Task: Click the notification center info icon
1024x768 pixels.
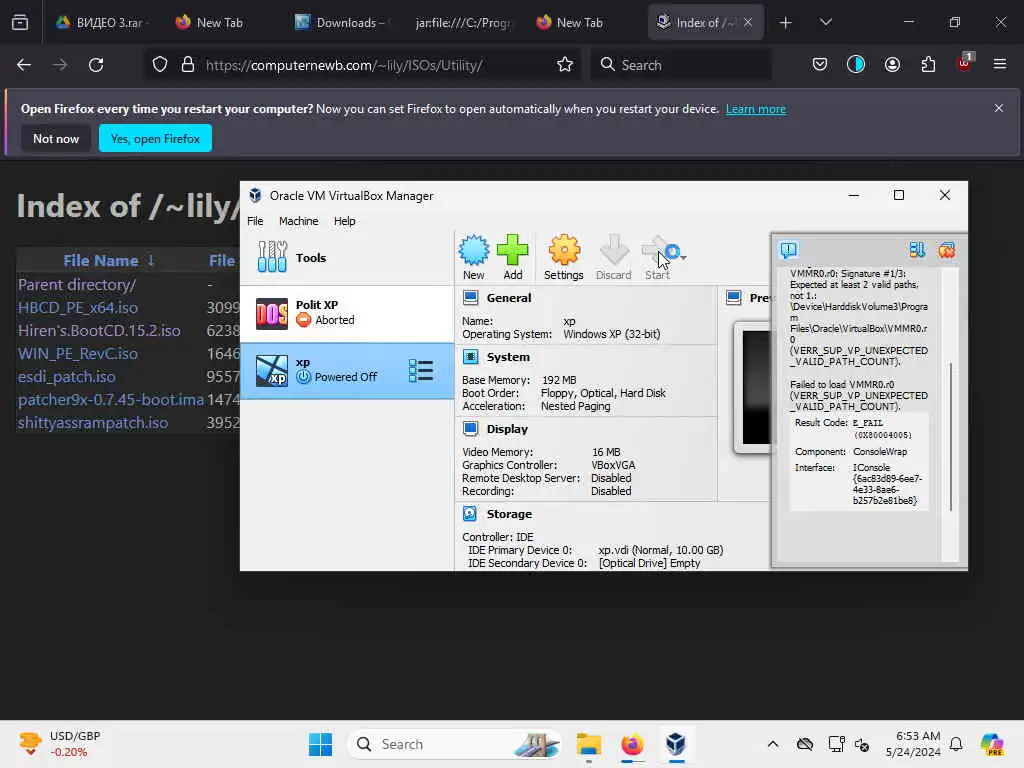Action: tap(789, 249)
